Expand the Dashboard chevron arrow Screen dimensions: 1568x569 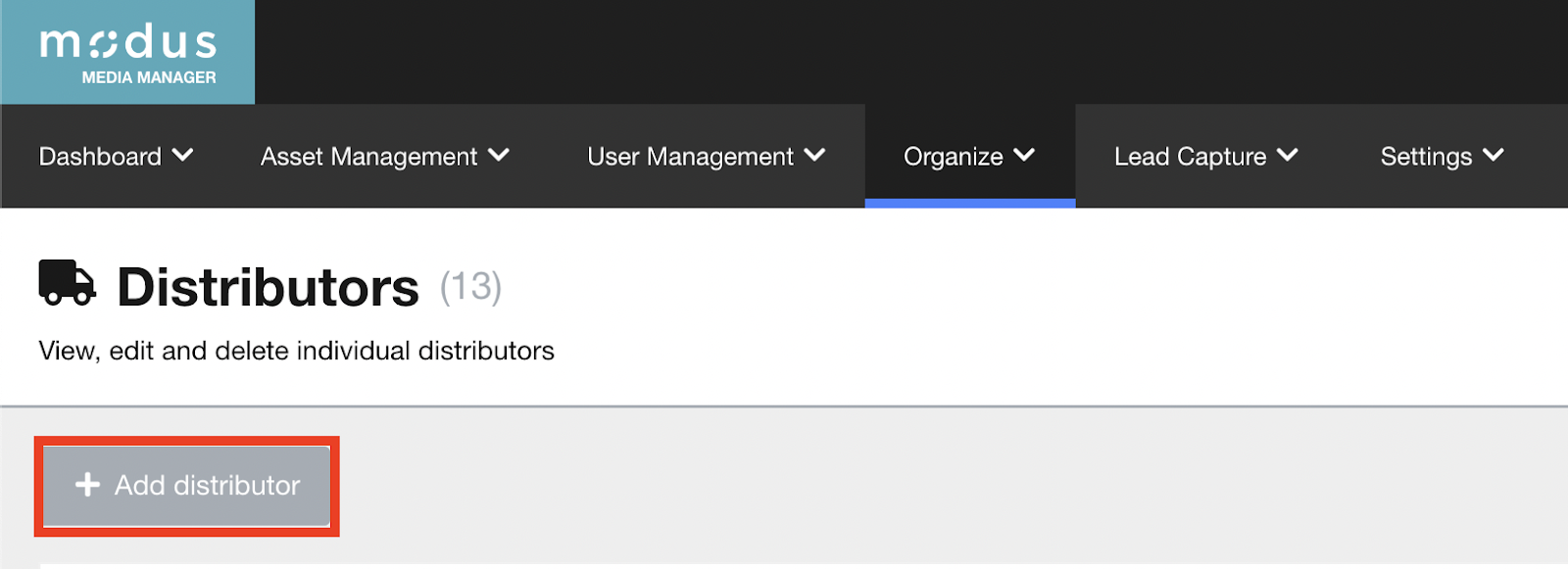pos(183,155)
